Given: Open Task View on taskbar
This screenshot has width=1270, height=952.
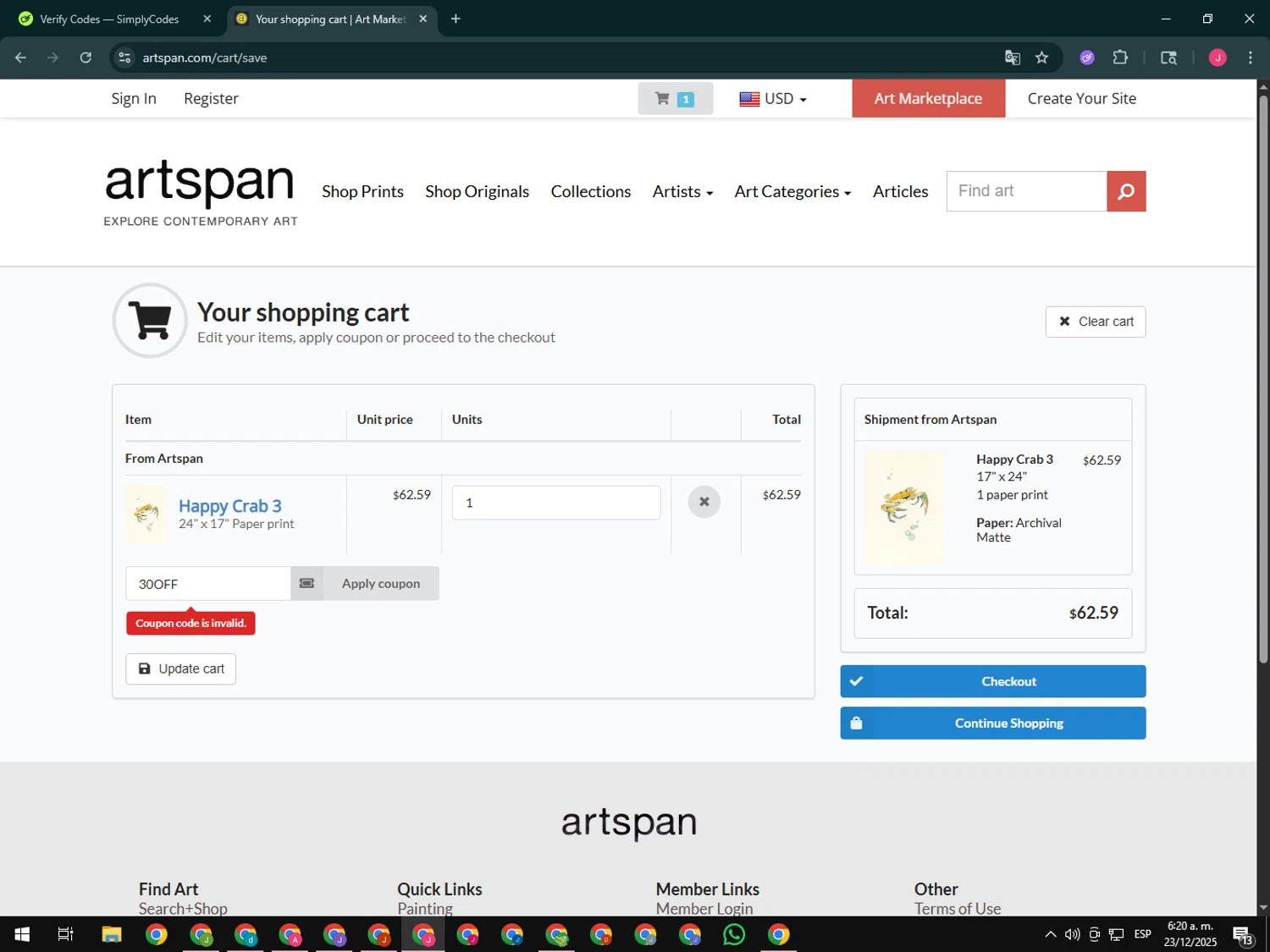Looking at the screenshot, I should 65,934.
